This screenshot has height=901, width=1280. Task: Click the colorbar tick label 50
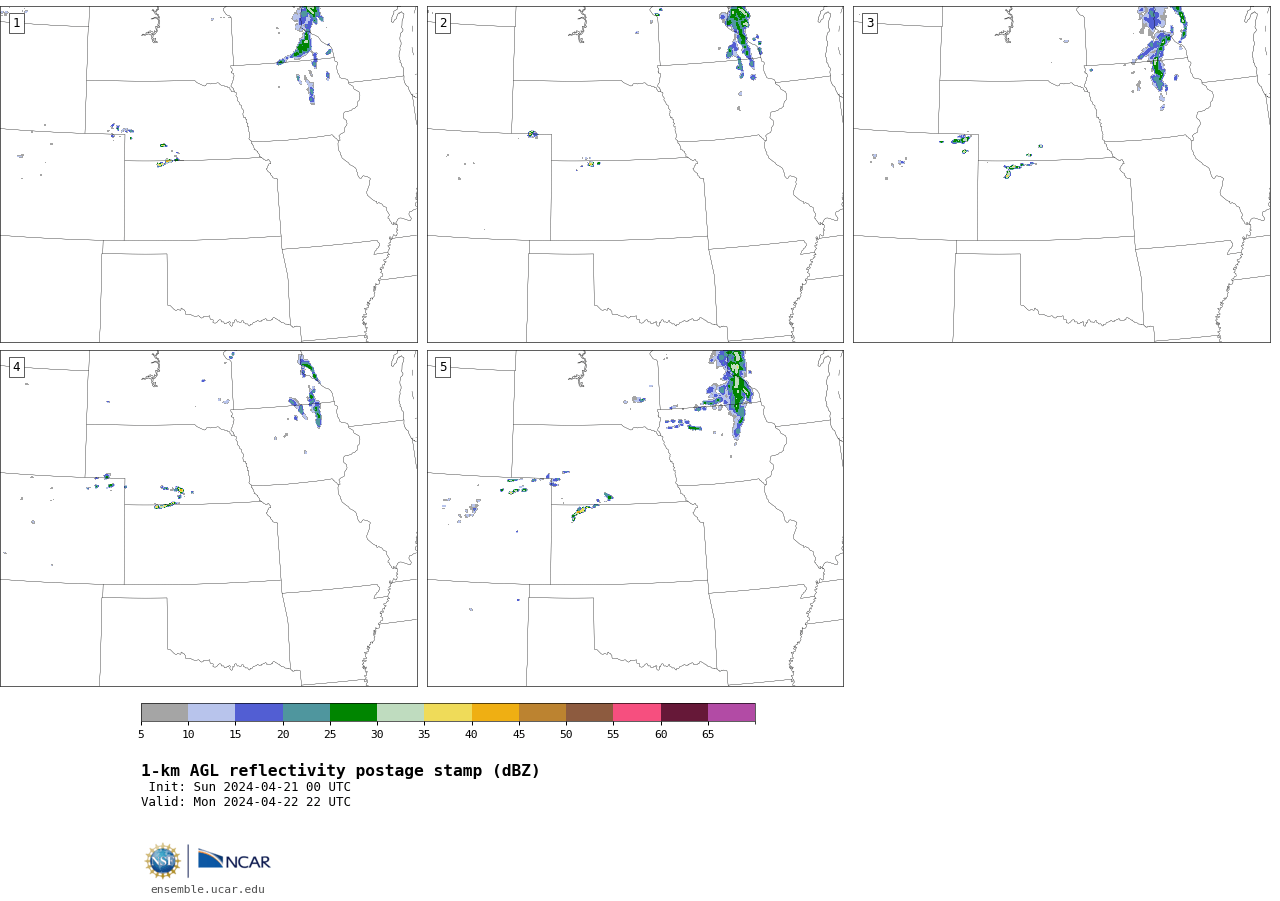click(566, 735)
